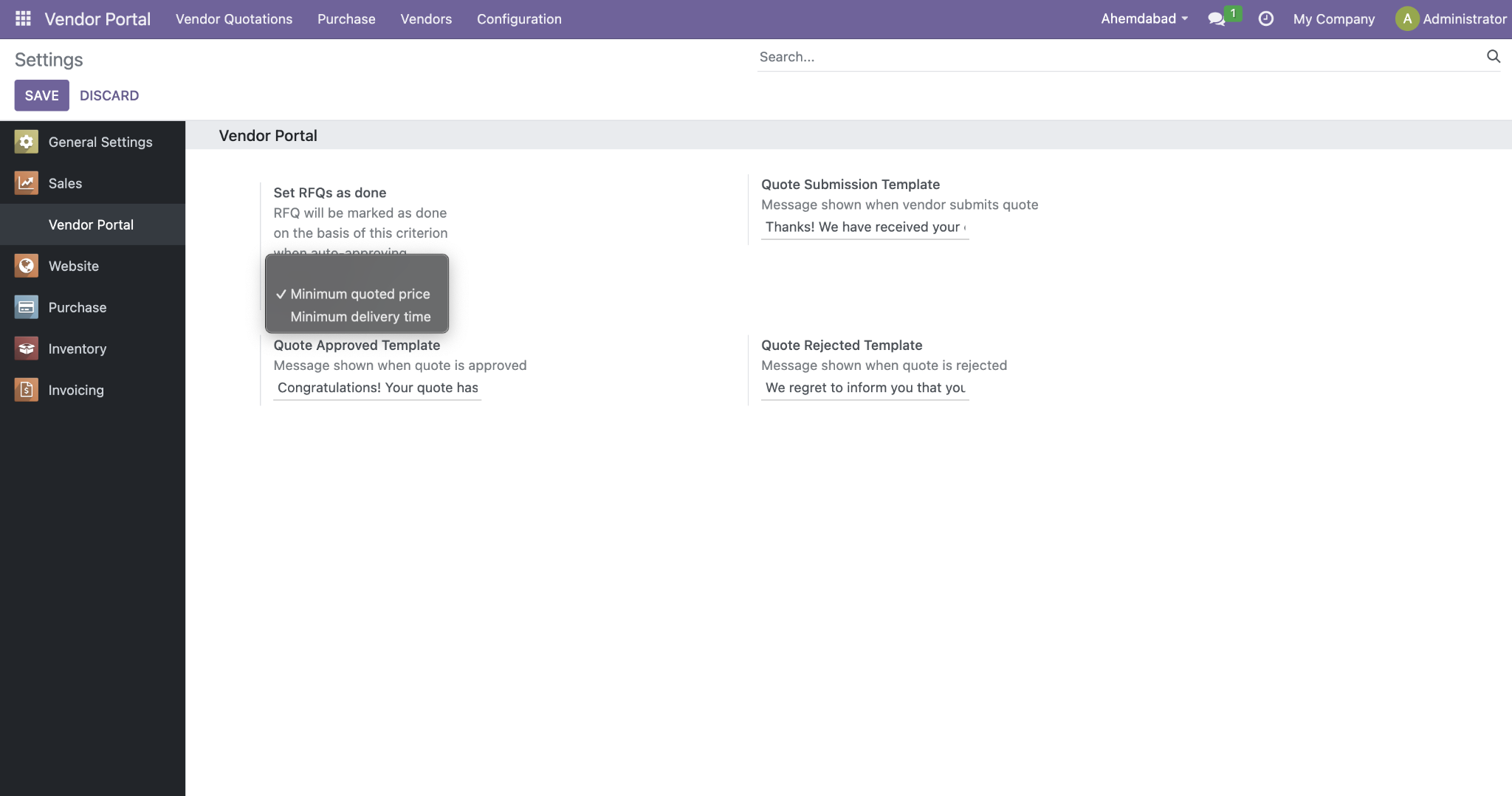
Task: Click the Quote Approved Template label
Action: click(x=357, y=346)
